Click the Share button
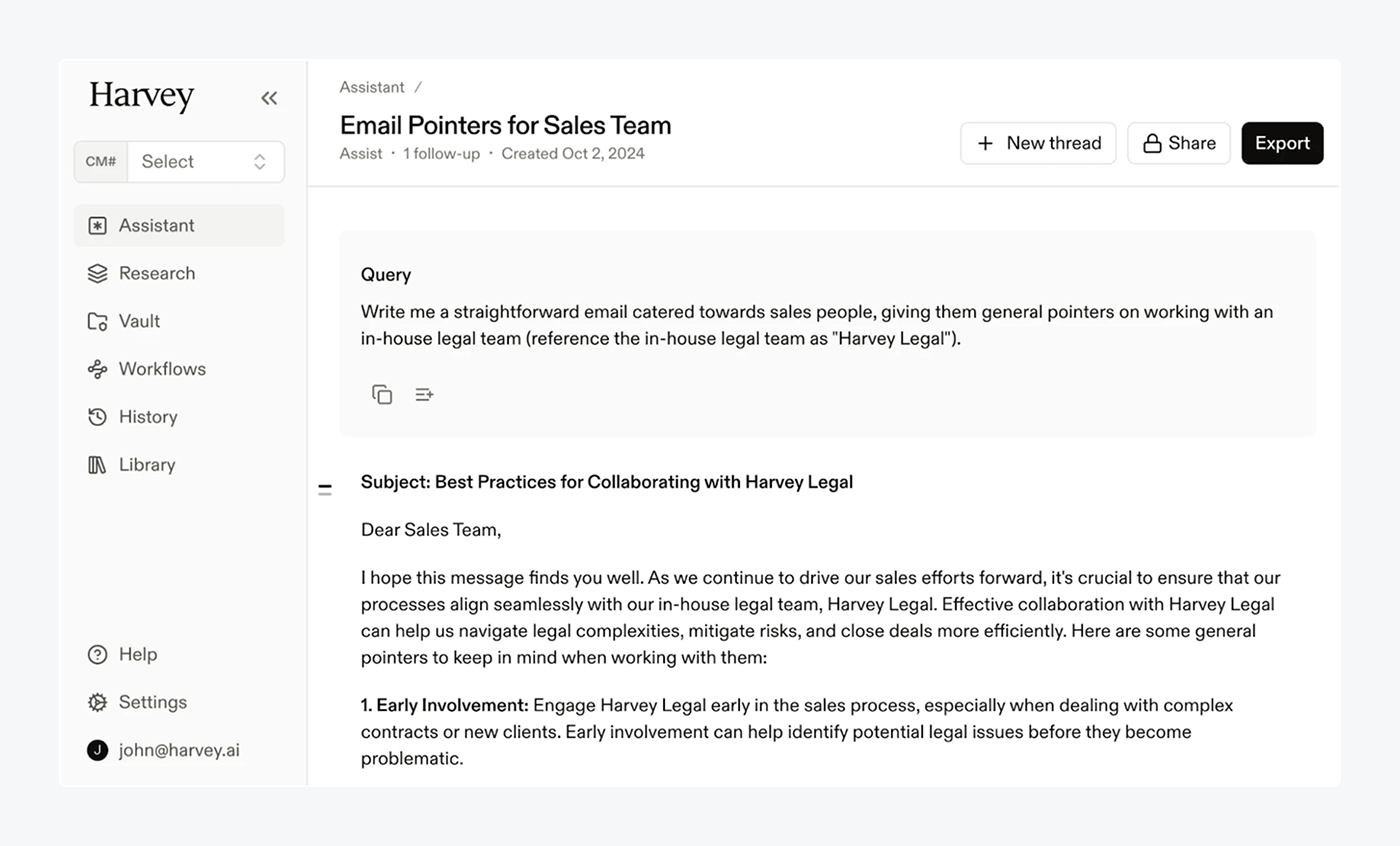 1179,143
